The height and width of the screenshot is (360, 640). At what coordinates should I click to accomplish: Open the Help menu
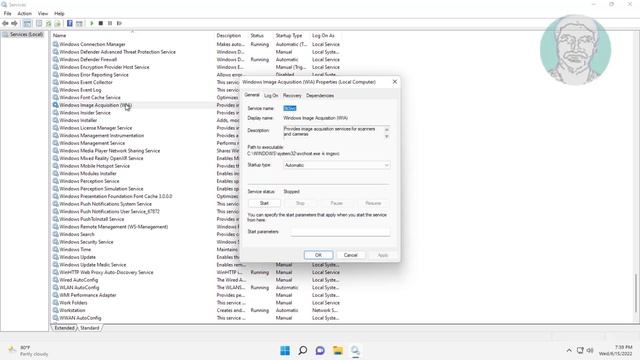[59, 13]
